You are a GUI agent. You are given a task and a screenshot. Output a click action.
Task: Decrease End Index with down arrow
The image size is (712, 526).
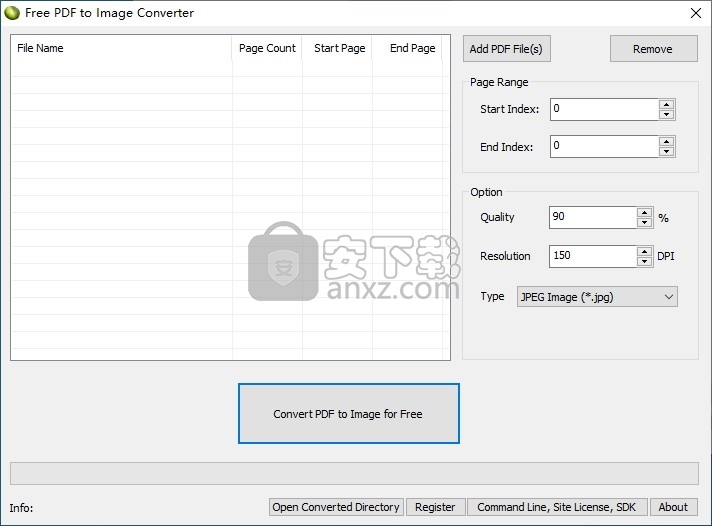pos(667,152)
